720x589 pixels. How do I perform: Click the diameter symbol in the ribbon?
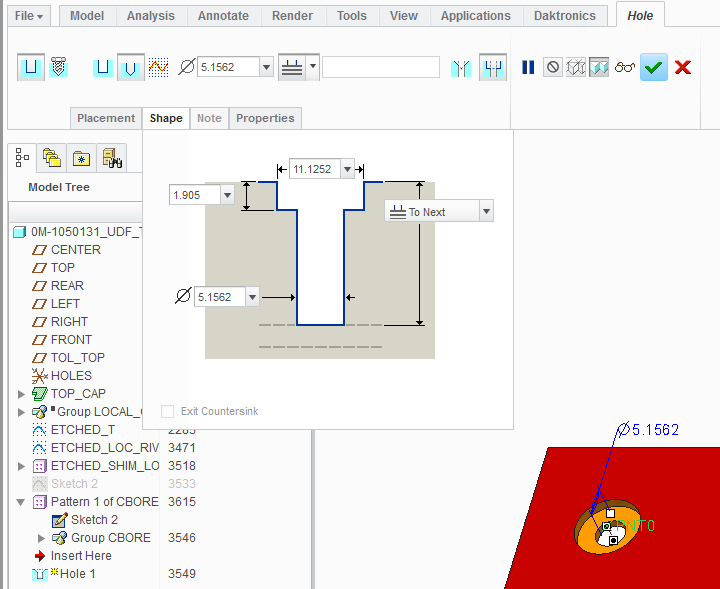click(x=186, y=67)
